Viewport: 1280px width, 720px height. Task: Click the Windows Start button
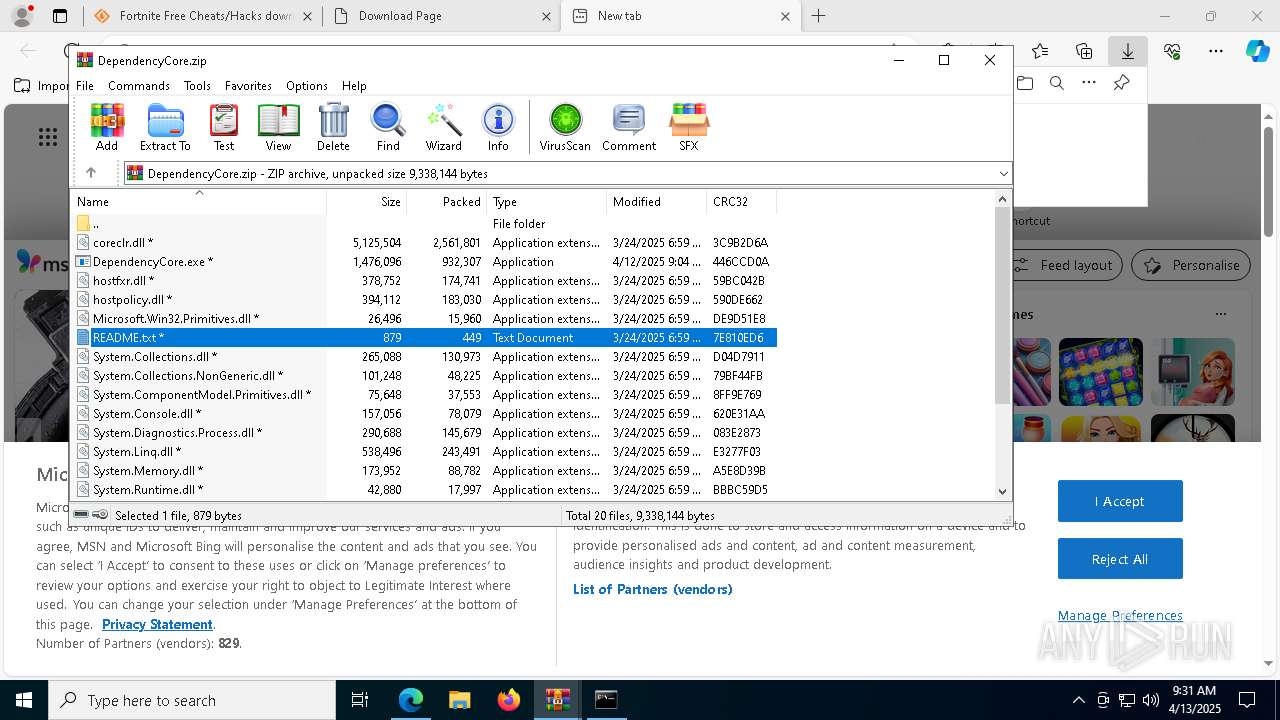(23, 700)
